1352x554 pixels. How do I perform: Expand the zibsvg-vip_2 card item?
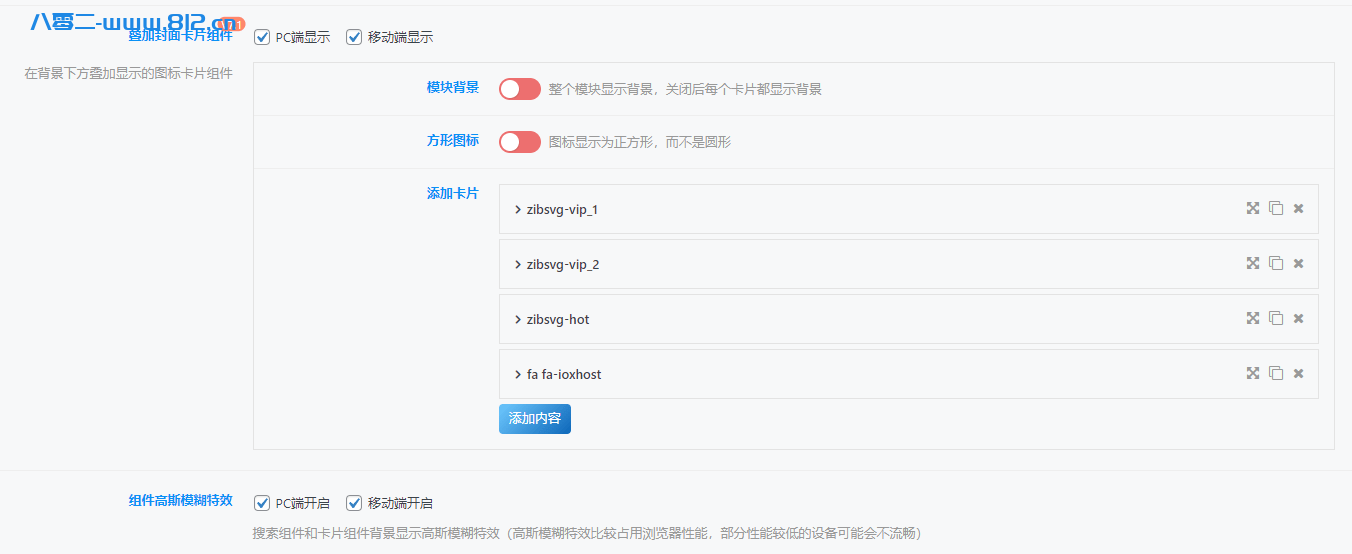click(x=560, y=264)
